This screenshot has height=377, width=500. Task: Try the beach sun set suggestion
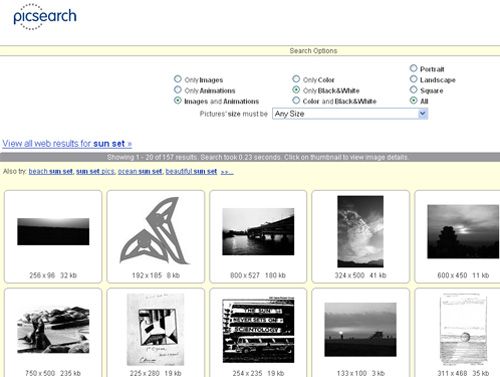[51, 171]
